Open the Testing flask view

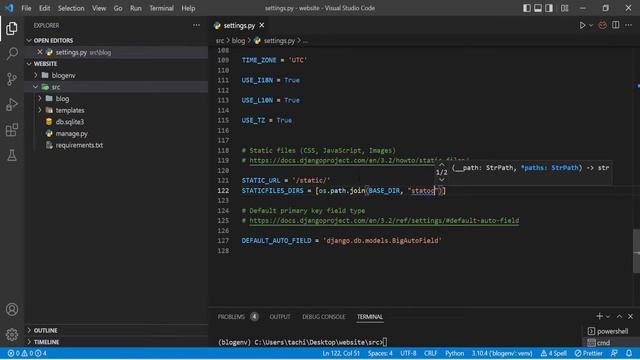coord(12,155)
